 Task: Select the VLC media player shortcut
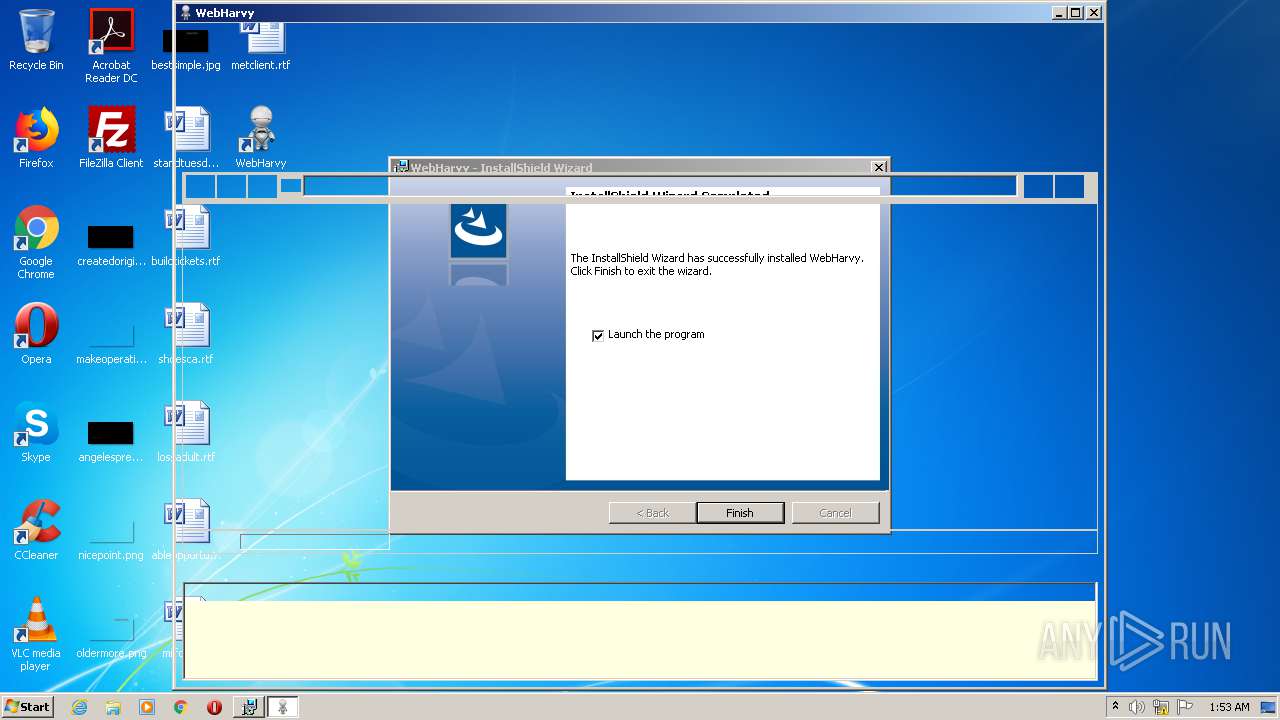(36, 634)
